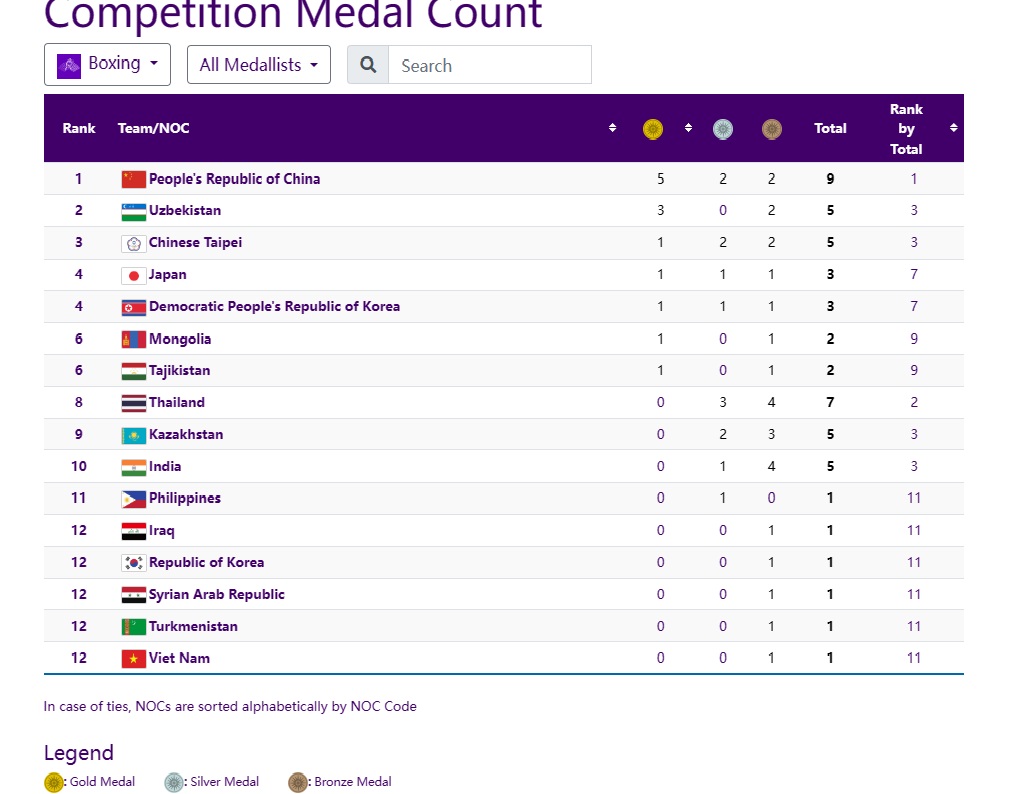
Task: Sort by Team/NOC column arrows
Action: click(612, 128)
